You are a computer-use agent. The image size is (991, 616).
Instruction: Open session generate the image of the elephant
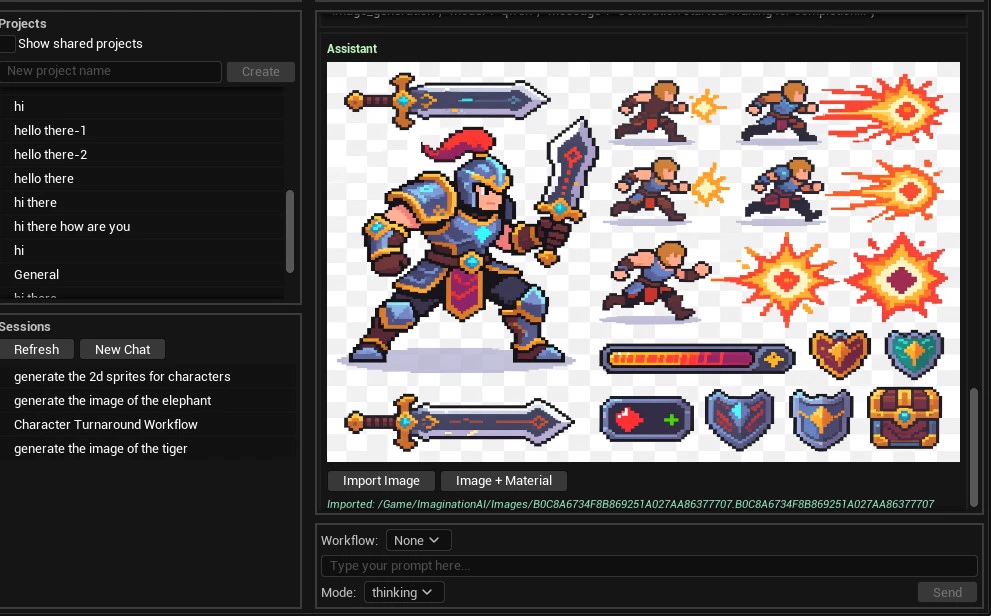click(x=147, y=401)
